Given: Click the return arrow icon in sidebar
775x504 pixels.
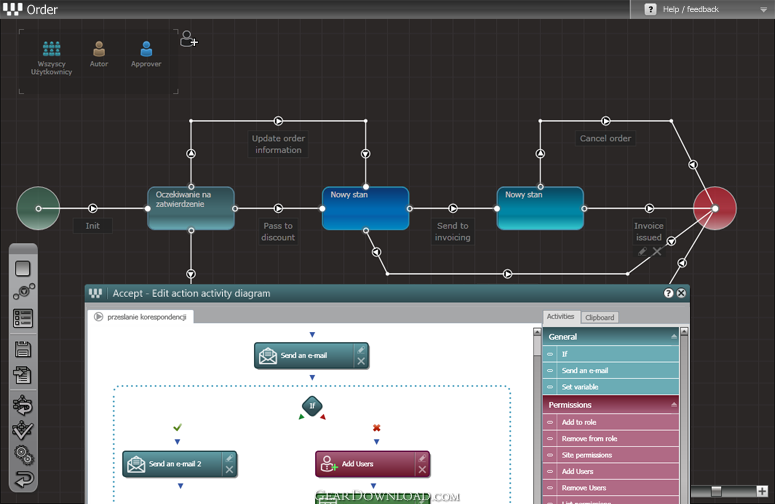Looking at the screenshot, I should 23,479.
